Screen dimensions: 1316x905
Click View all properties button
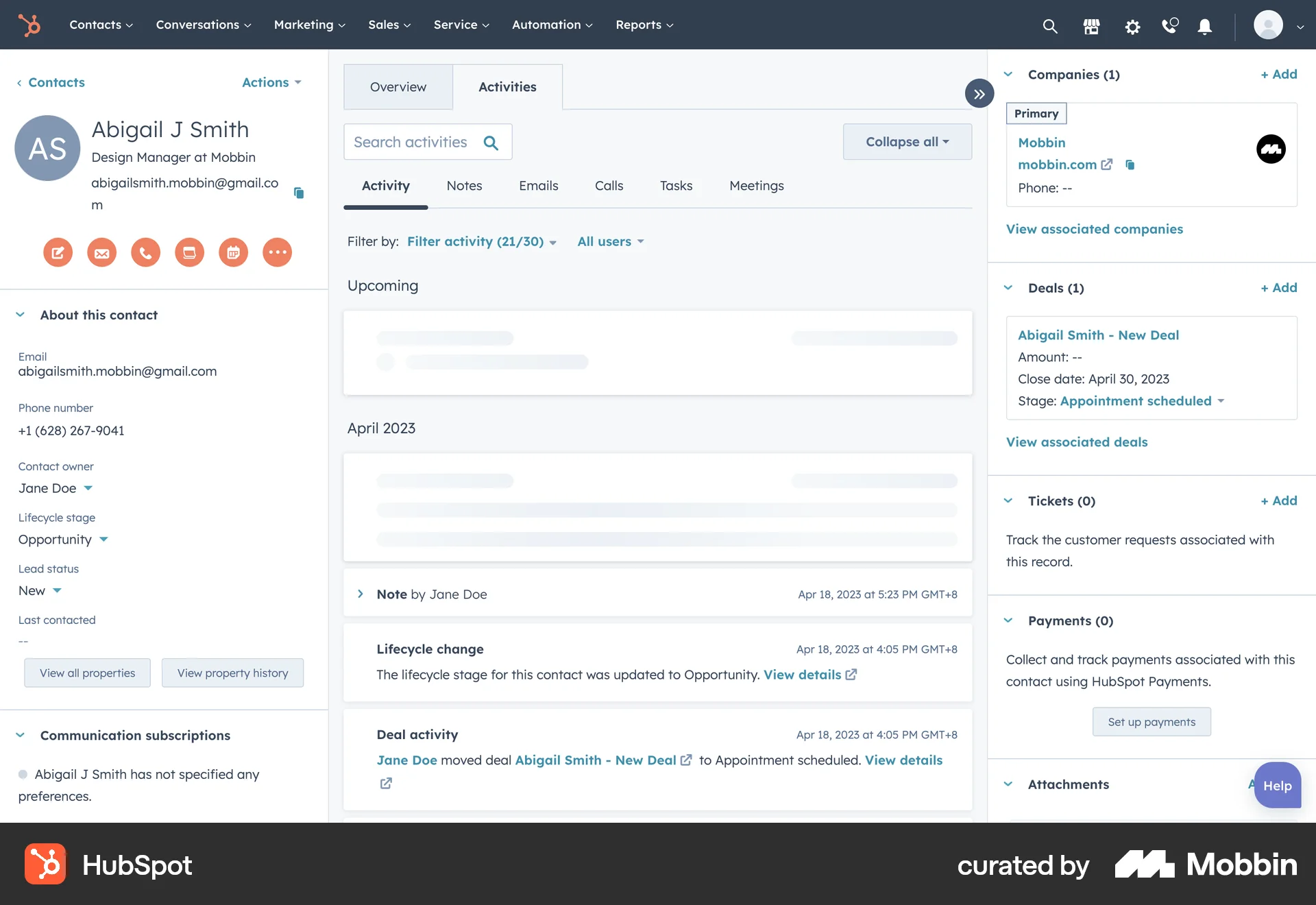click(87, 673)
